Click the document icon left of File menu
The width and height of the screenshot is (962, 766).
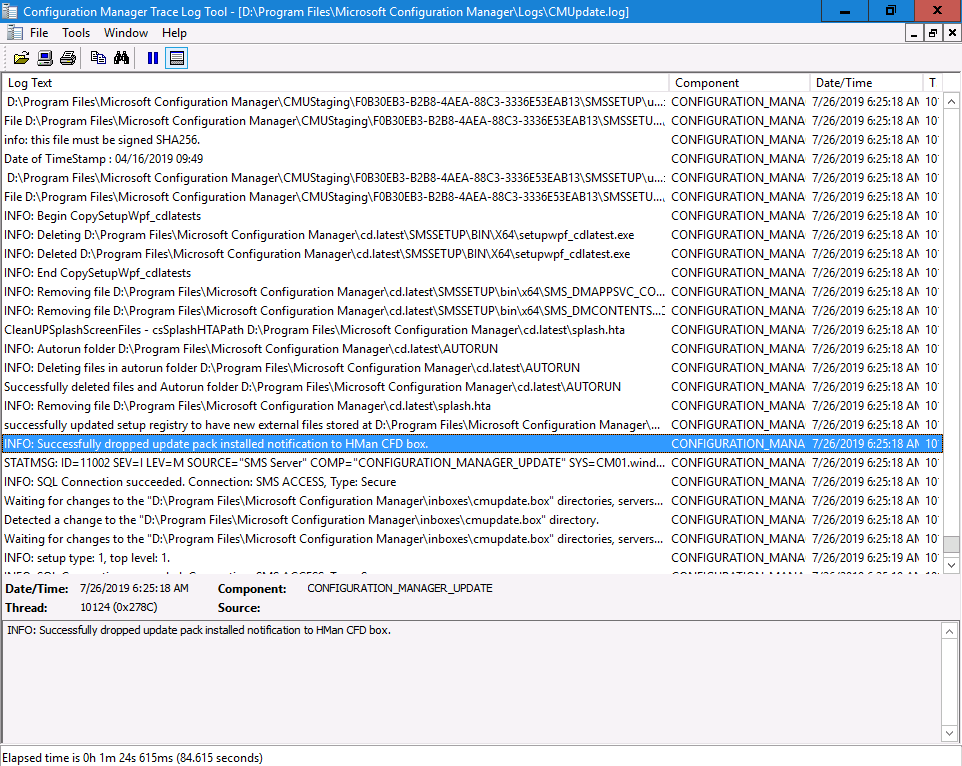pos(15,33)
